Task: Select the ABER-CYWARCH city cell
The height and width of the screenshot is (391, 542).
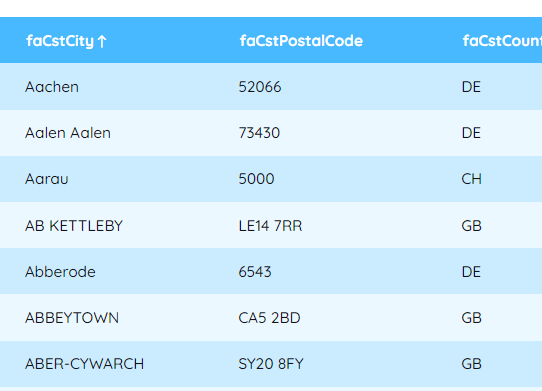Action: click(84, 364)
